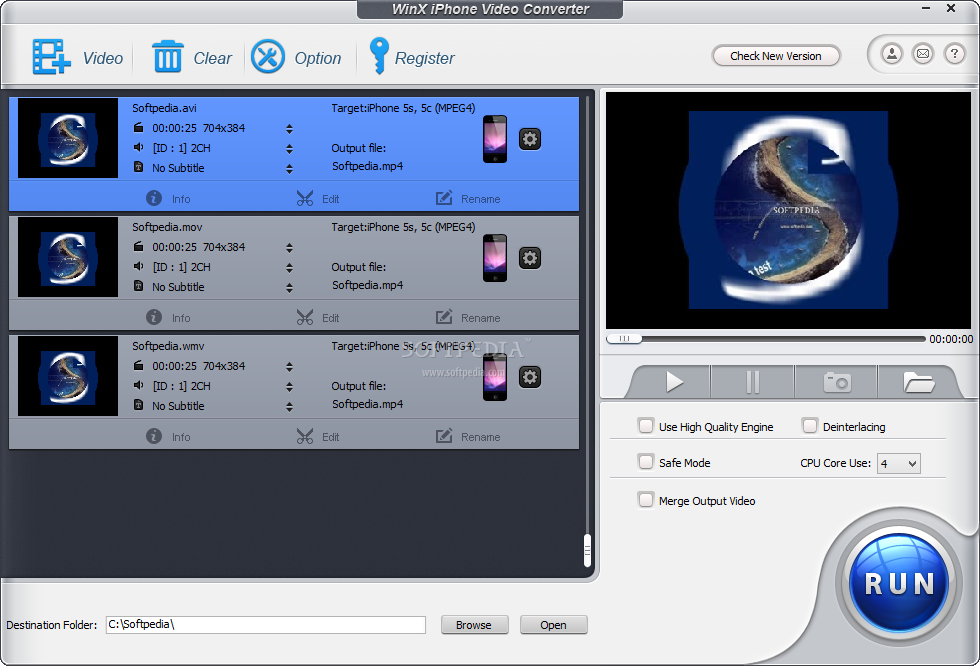The image size is (980, 666).
Task: Change audio track stepper for Softpedia.wmv
Action: (289, 387)
